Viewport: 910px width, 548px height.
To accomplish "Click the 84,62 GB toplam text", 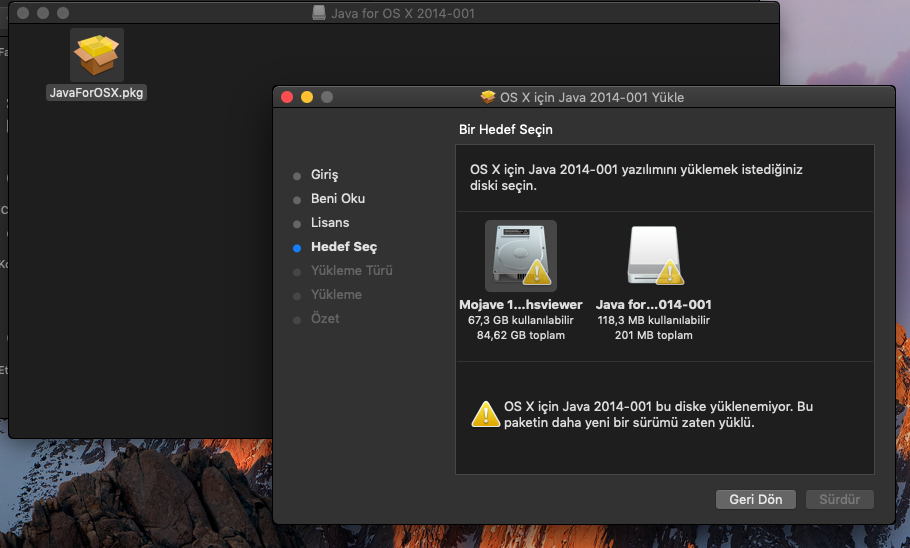I will coord(521,336).
